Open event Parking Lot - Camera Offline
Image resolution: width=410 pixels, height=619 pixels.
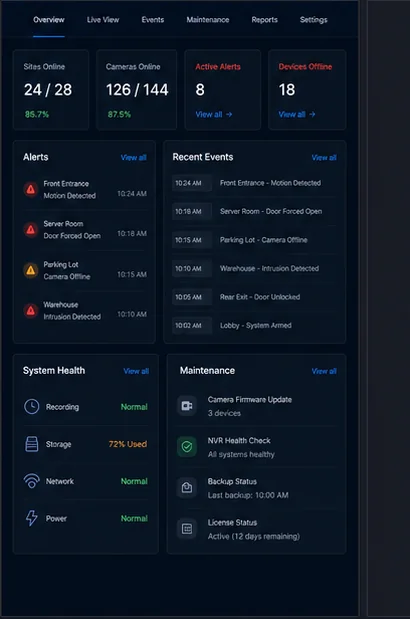(264, 240)
